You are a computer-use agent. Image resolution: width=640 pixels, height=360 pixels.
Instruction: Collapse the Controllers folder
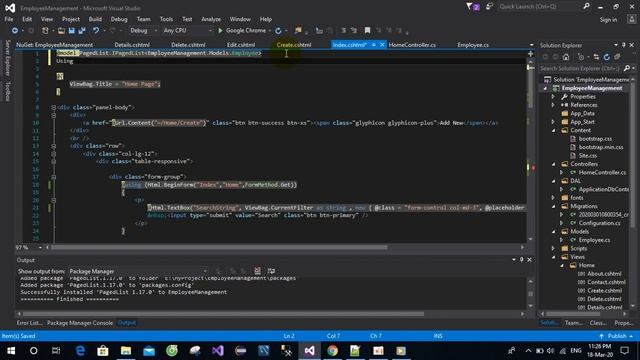[553, 164]
